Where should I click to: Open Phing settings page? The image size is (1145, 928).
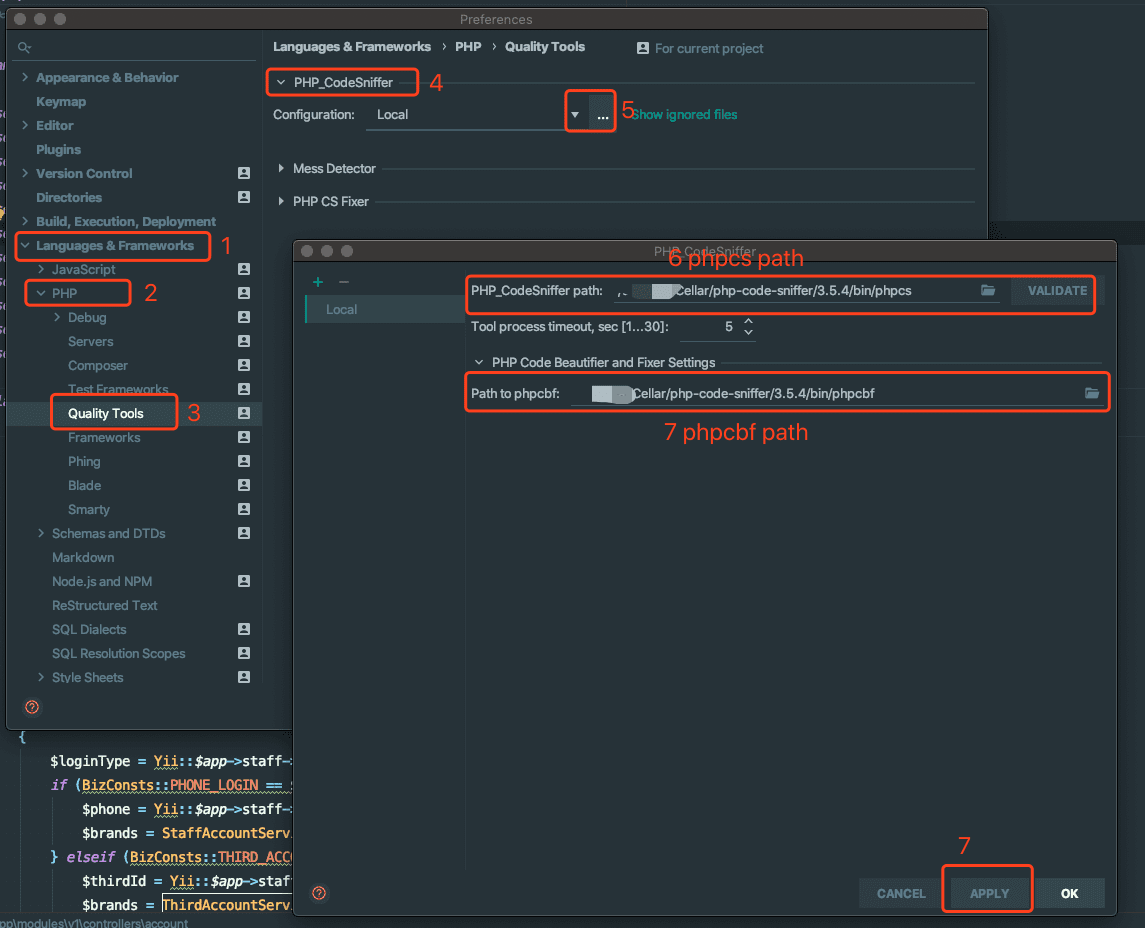(84, 461)
